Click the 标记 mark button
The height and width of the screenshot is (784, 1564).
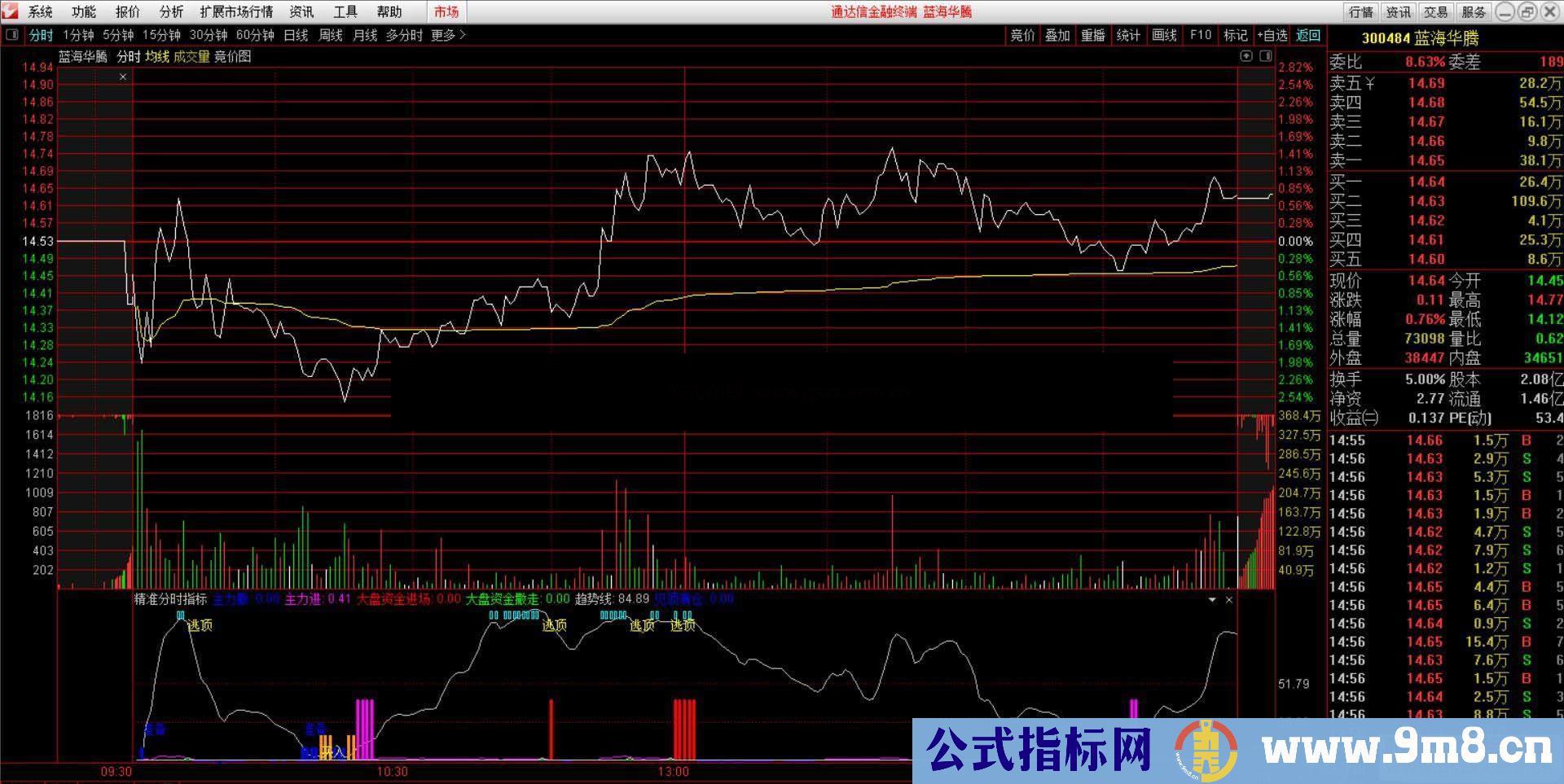click(1235, 35)
